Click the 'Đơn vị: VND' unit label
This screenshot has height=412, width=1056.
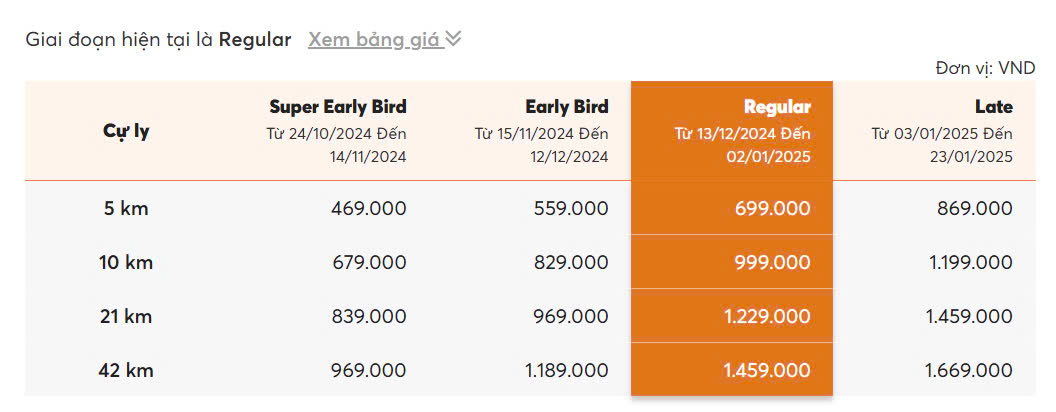[x=985, y=68]
